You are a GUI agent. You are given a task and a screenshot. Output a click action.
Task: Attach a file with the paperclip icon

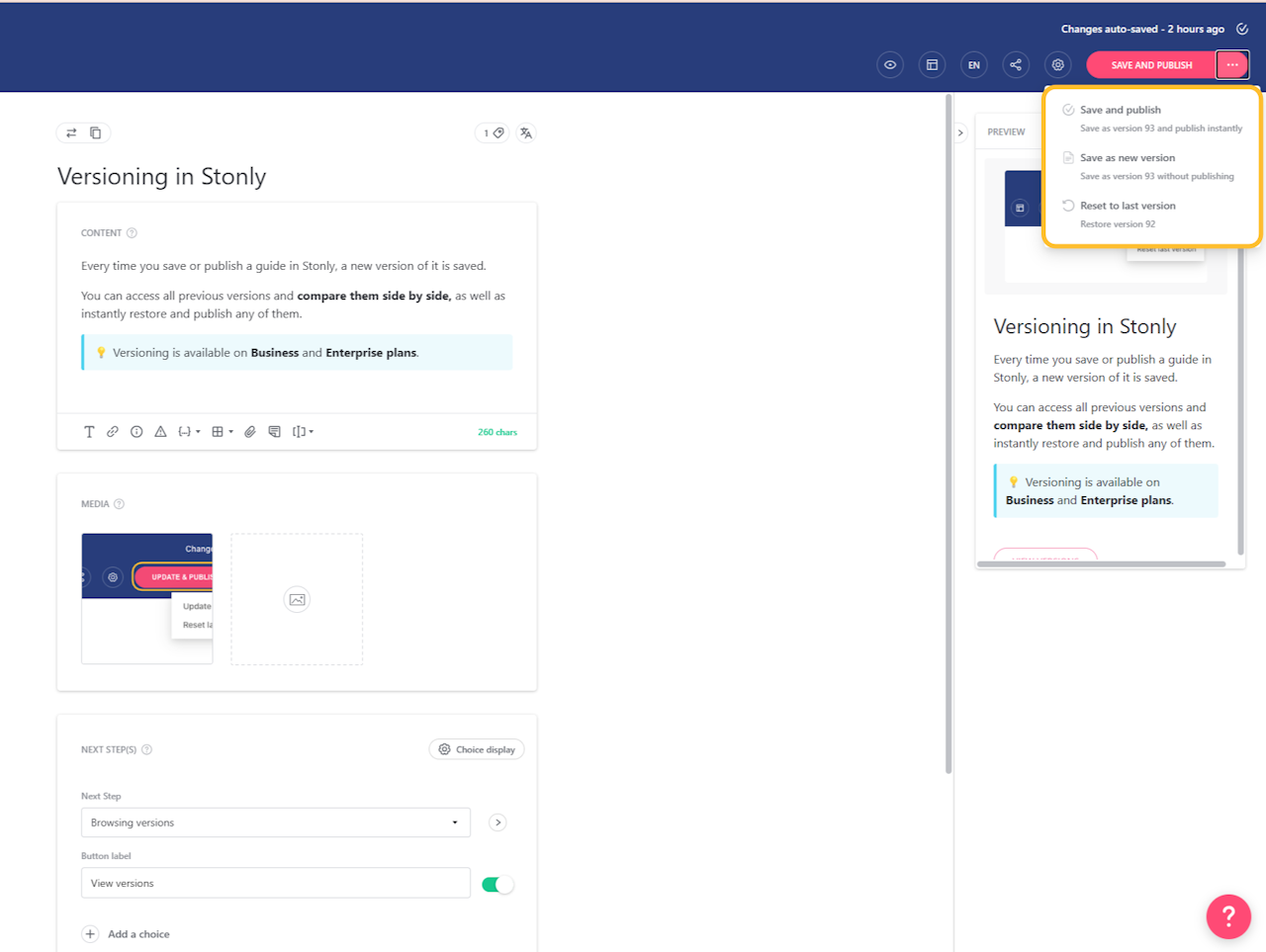point(250,432)
